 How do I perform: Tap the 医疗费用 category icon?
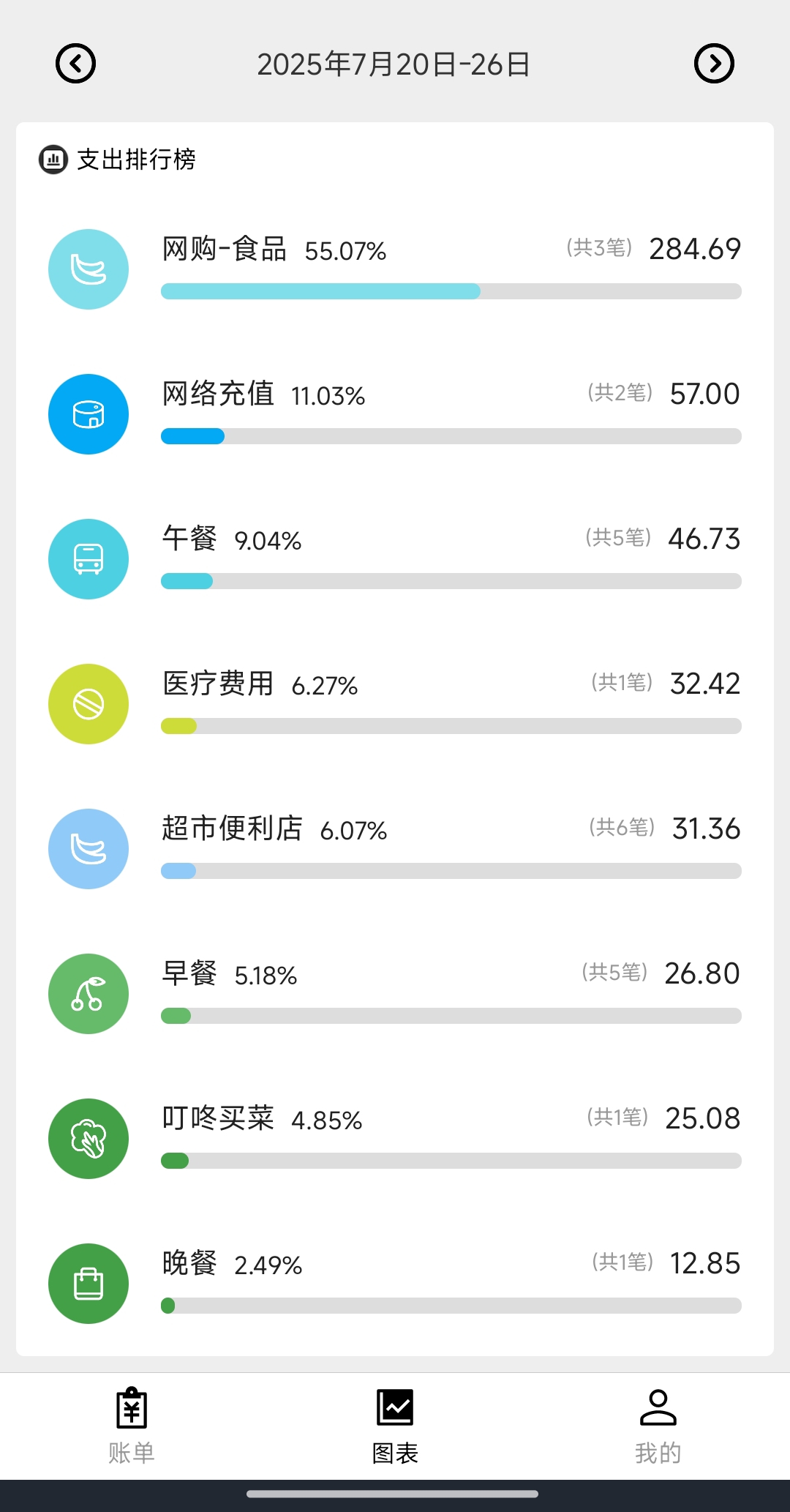tap(89, 704)
